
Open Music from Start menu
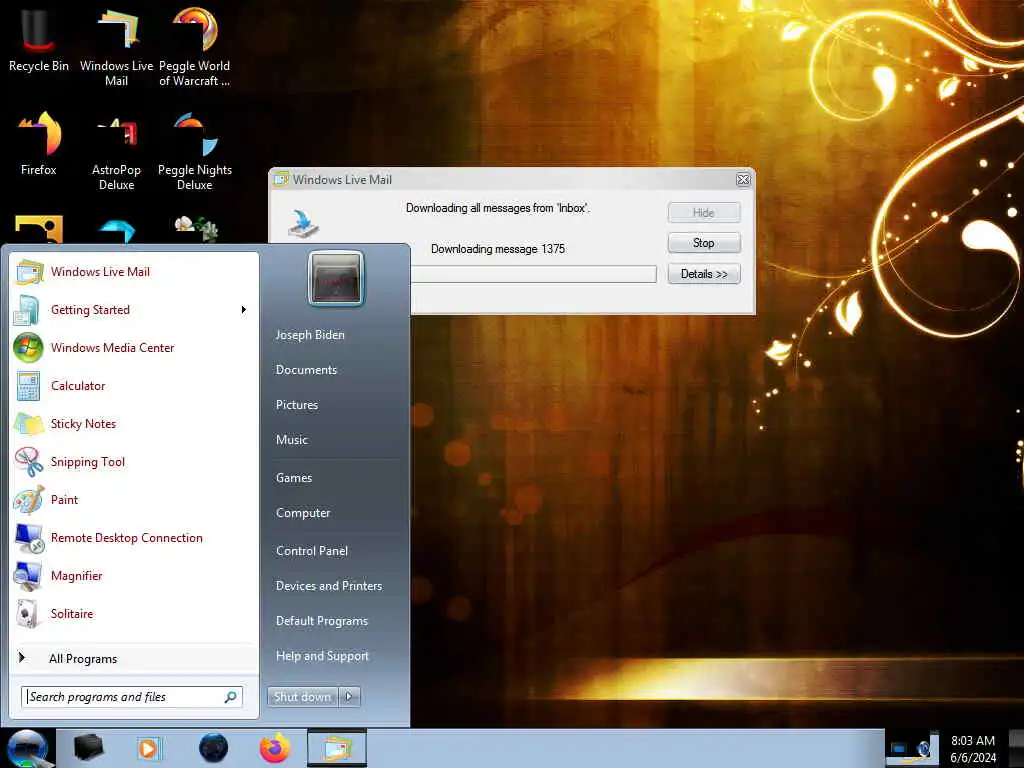point(292,440)
